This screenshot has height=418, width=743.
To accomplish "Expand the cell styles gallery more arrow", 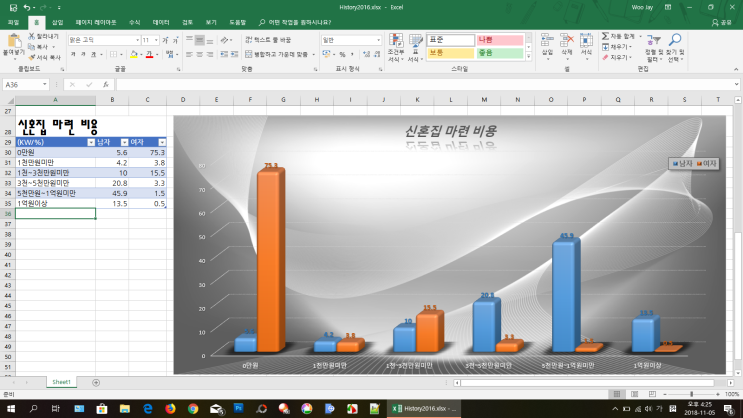I will click(528, 56).
